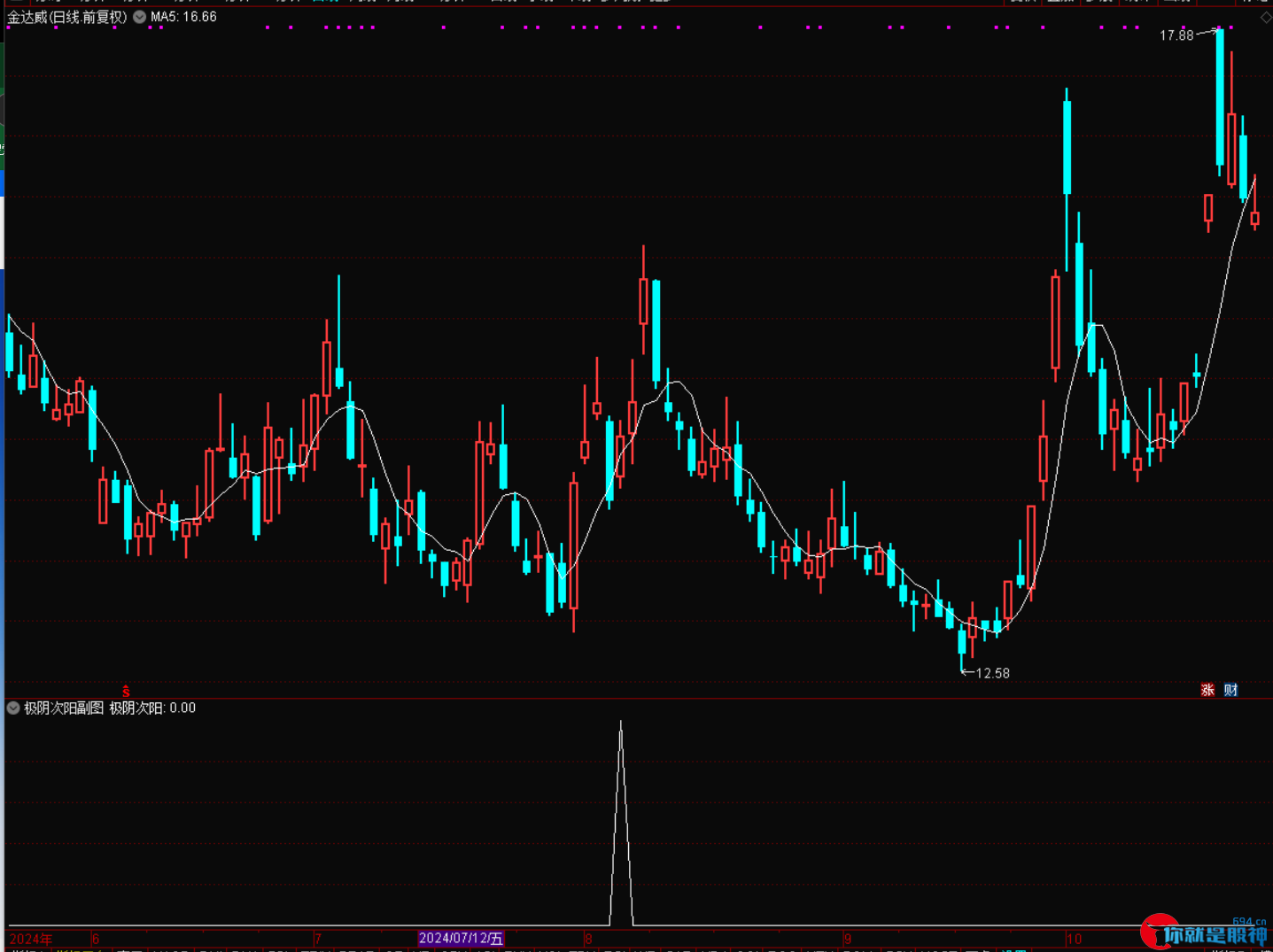Open the red 涨 info icon

pos(1207,690)
